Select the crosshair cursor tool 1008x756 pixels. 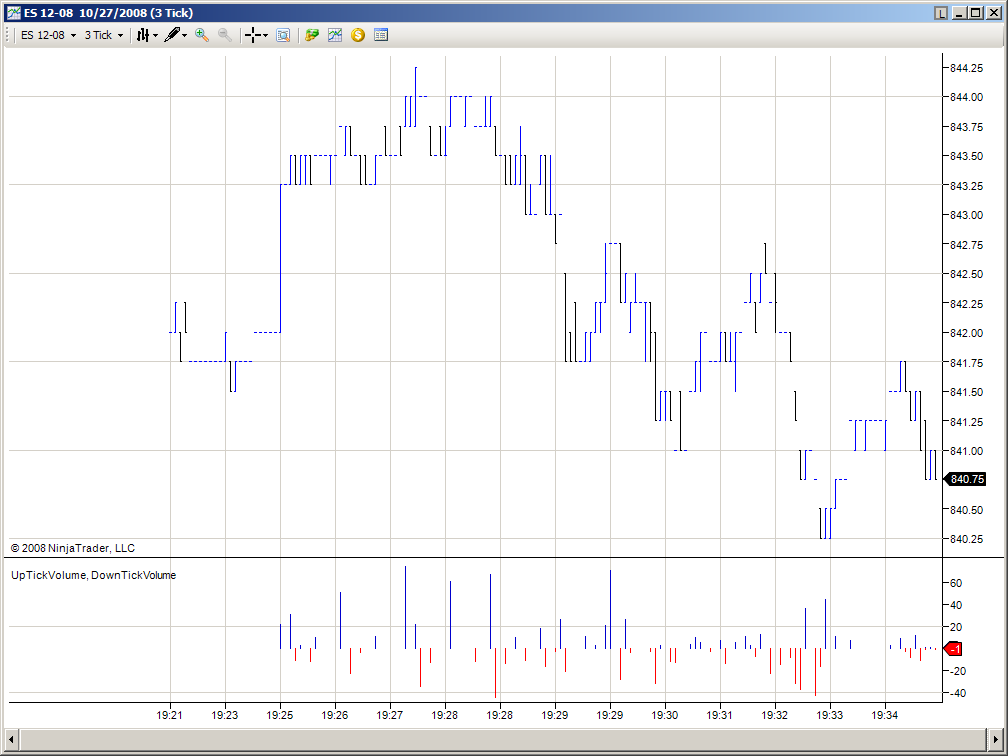253,35
